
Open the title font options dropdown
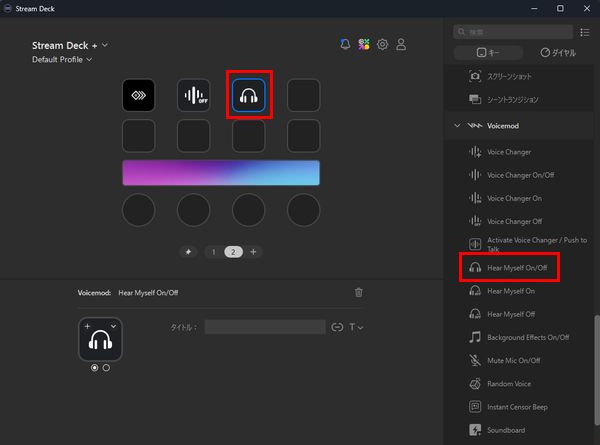point(356,327)
